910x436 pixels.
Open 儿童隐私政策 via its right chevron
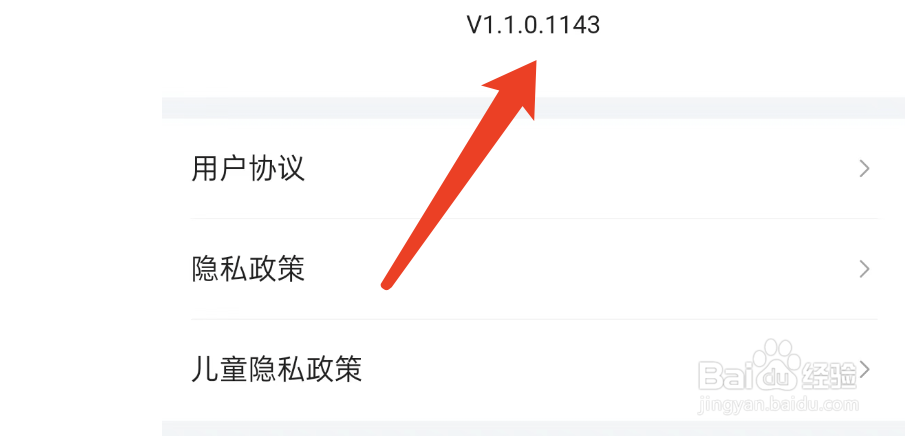864,369
